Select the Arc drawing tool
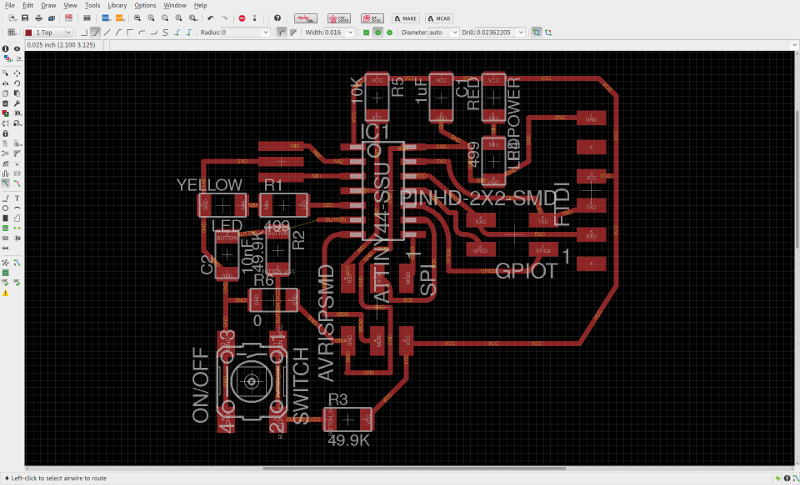The width and height of the screenshot is (800, 485). pyautogui.click(x=17, y=208)
